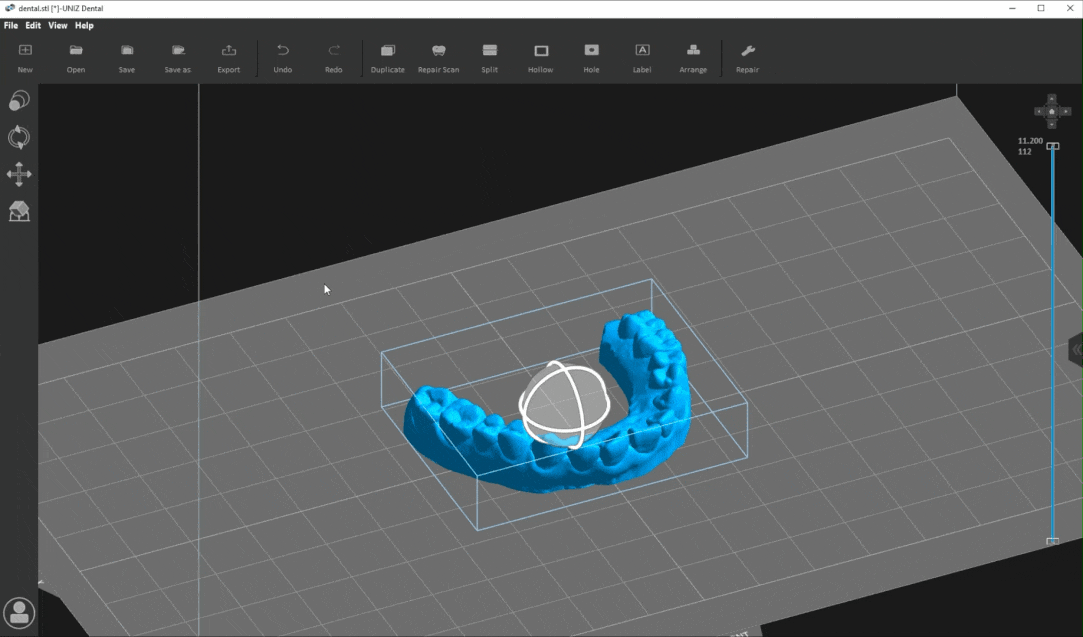Select the Rotate tool in left sidebar
Viewport: 1083px width, 637px height.
coord(19,137)
